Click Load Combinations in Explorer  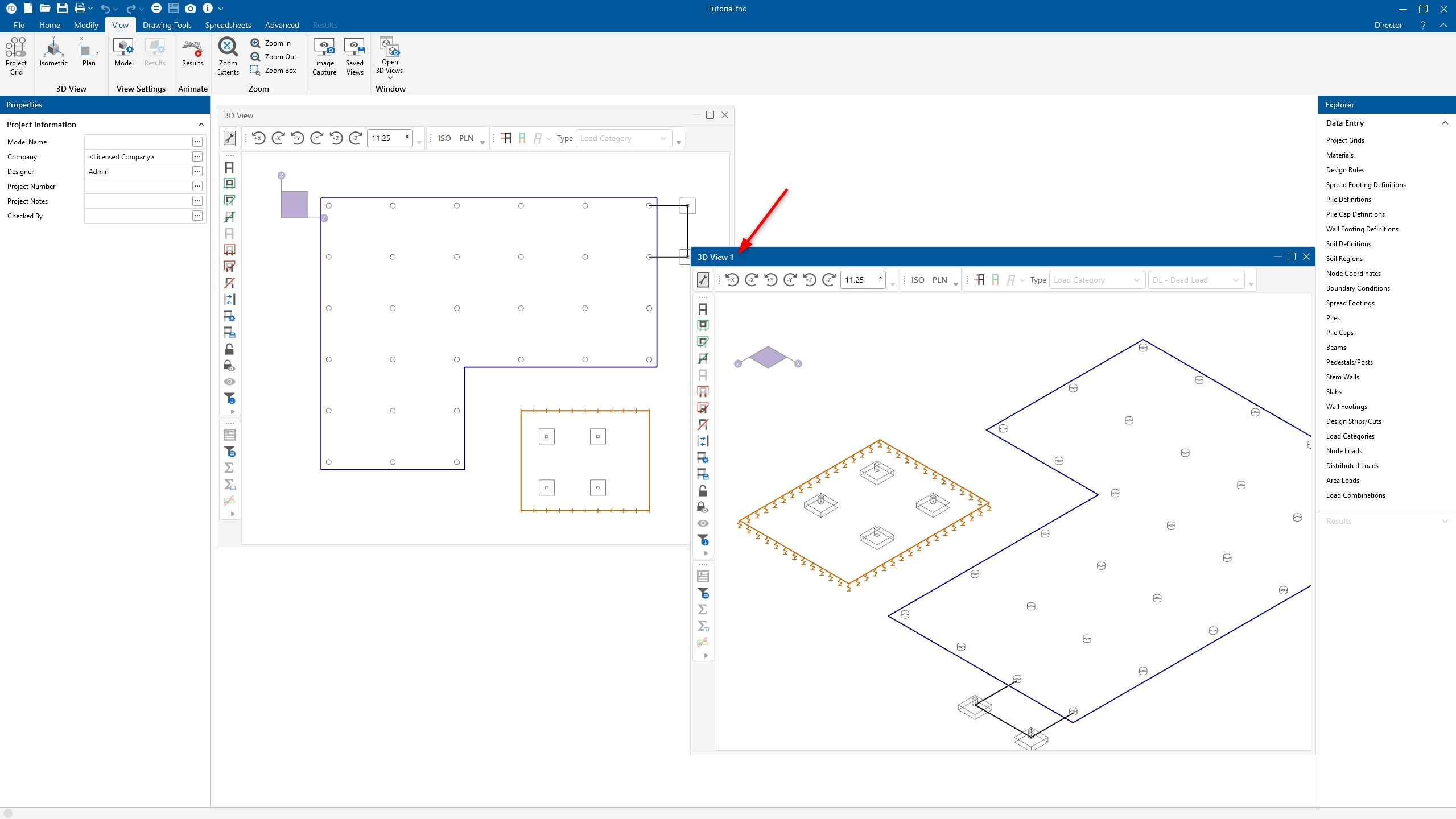[1355, 495]
